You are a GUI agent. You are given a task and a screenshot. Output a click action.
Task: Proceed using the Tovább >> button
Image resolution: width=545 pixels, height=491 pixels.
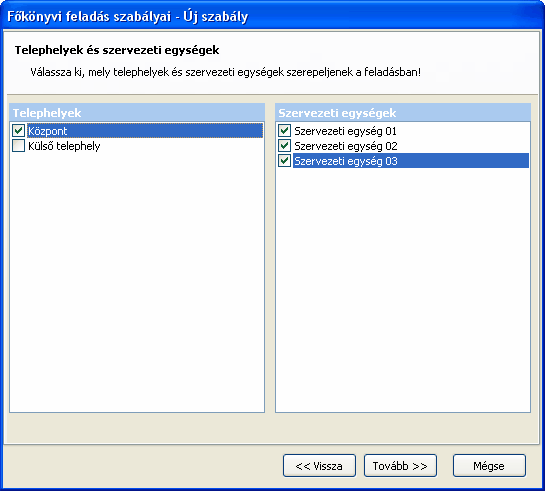(x=400, y=466)
